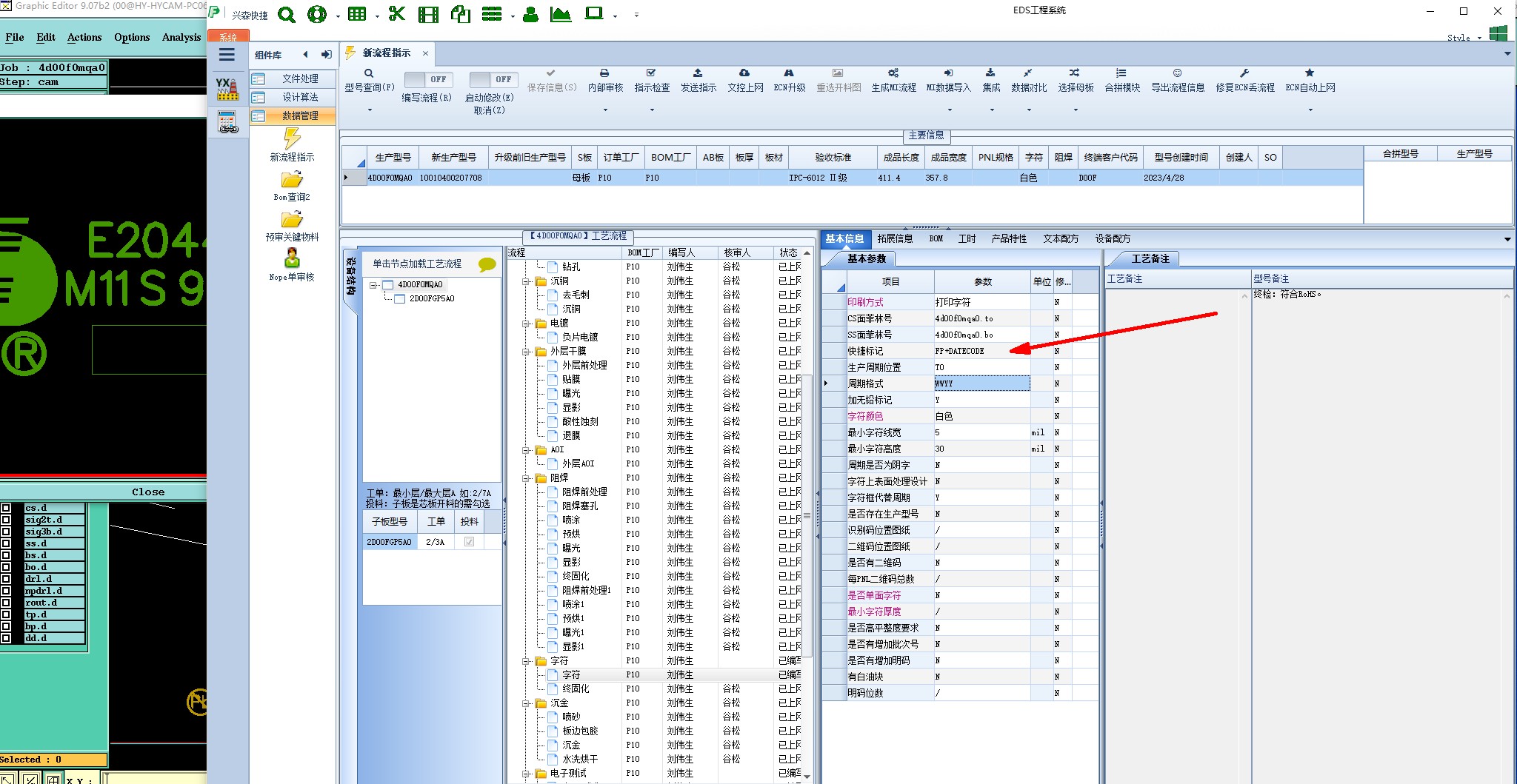Viewport: 1517px width, 784px height.
Task: Open dropdown arrow under MI数据导入
Action: [x=950, y=110]
